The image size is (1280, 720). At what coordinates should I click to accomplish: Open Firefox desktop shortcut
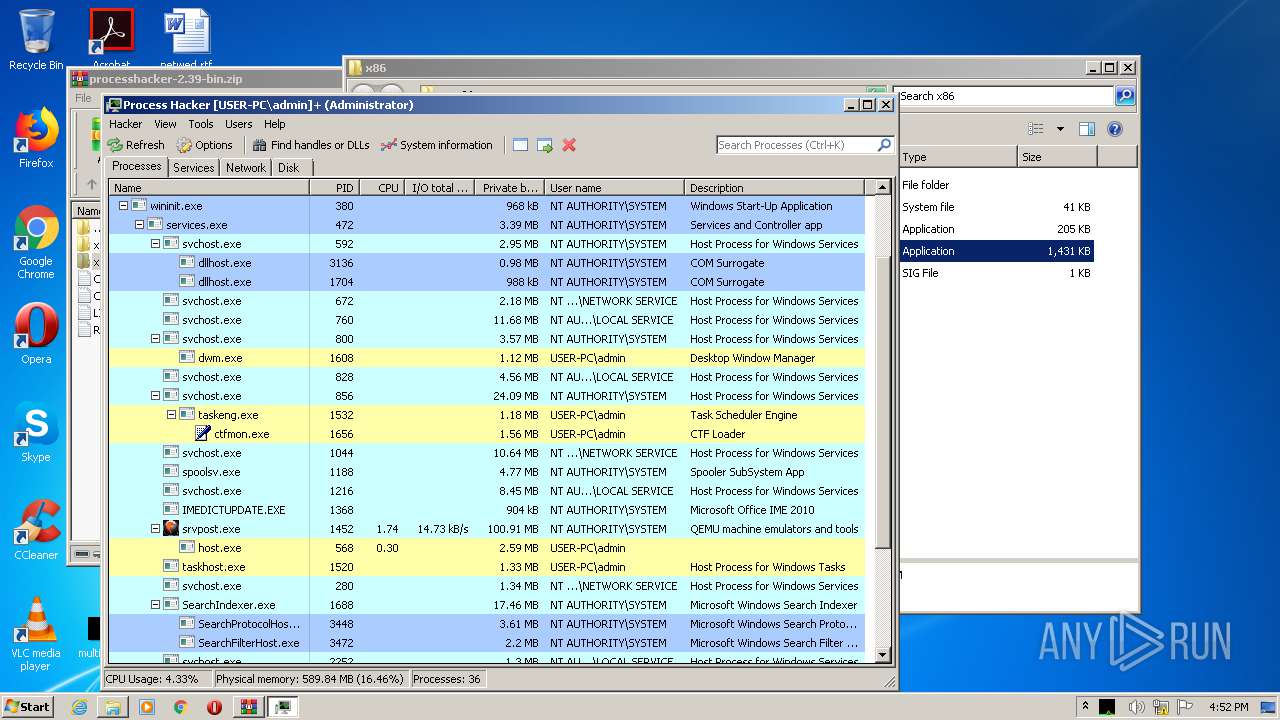click(x=36, y=139)
